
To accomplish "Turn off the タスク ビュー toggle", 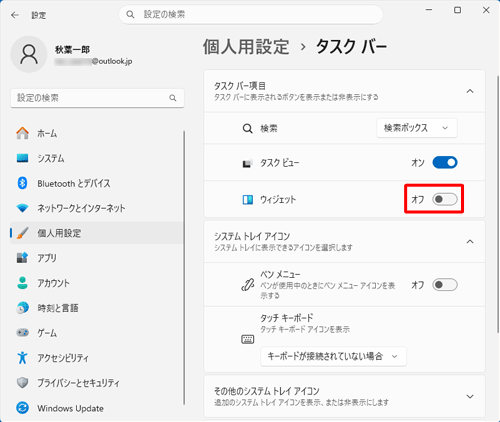I will point(445,163).
